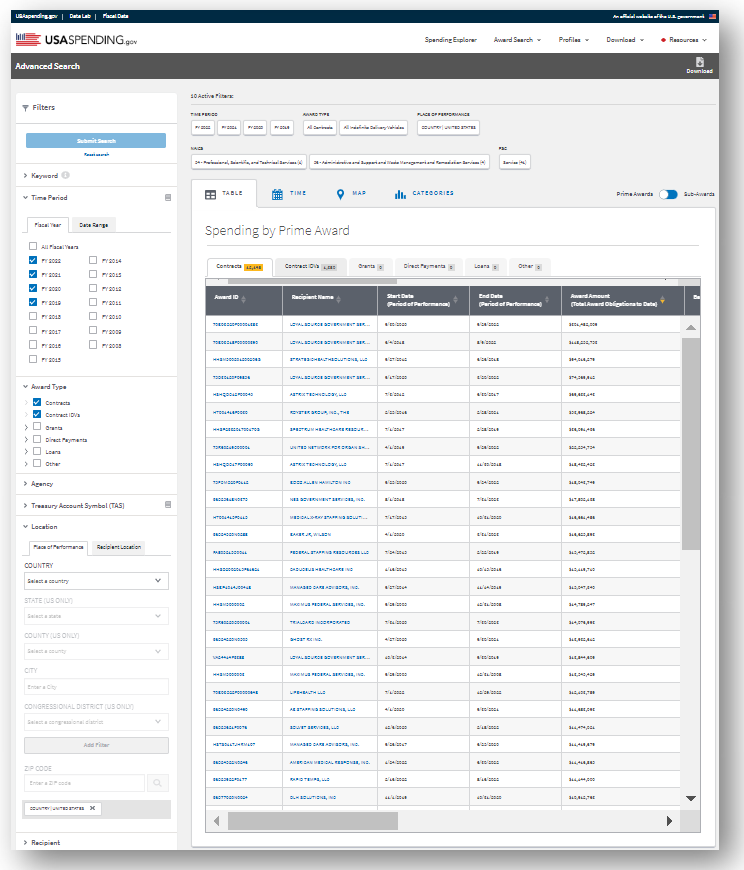Click the Table view grid icon
This screenshot has height=870, width=744.
(210, 194)
